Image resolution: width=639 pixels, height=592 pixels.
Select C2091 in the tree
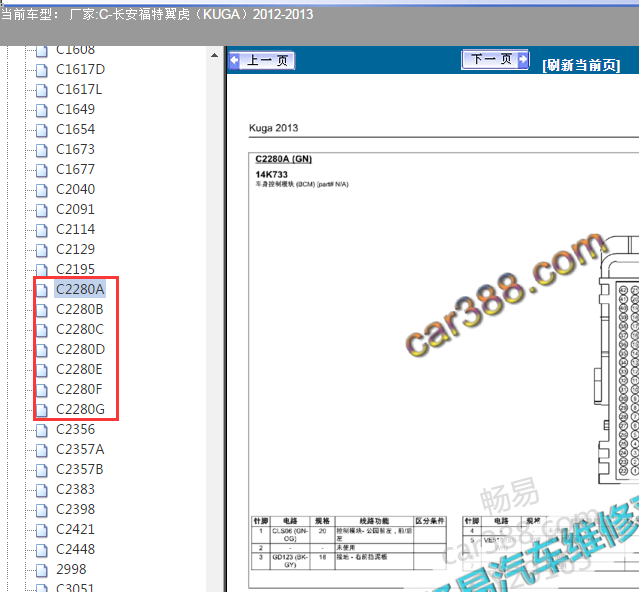[75, 209]
